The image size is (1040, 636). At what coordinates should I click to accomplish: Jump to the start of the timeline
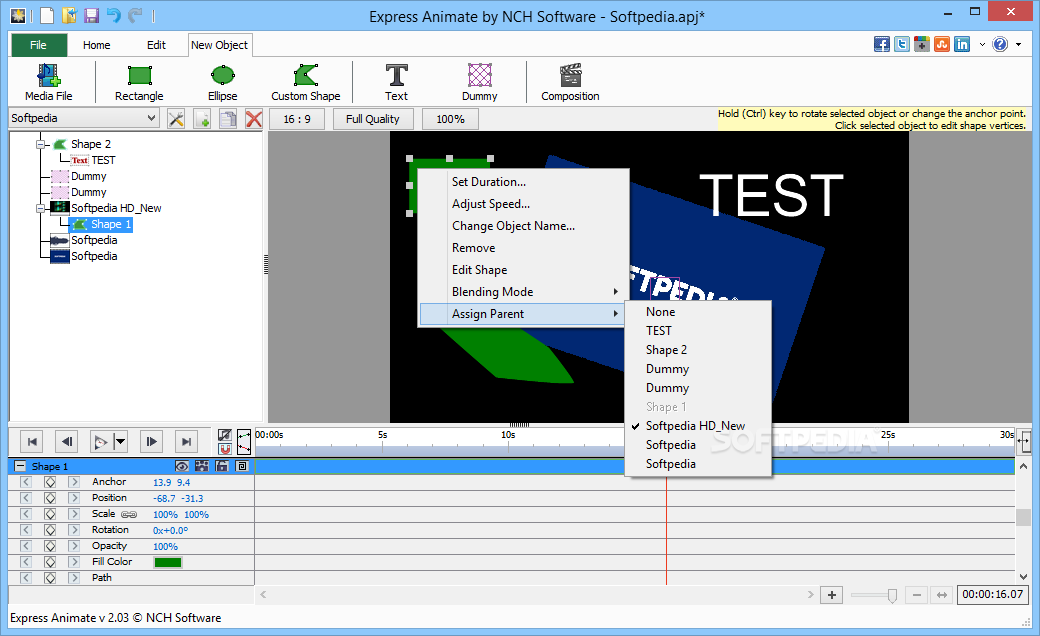point(32,442)
